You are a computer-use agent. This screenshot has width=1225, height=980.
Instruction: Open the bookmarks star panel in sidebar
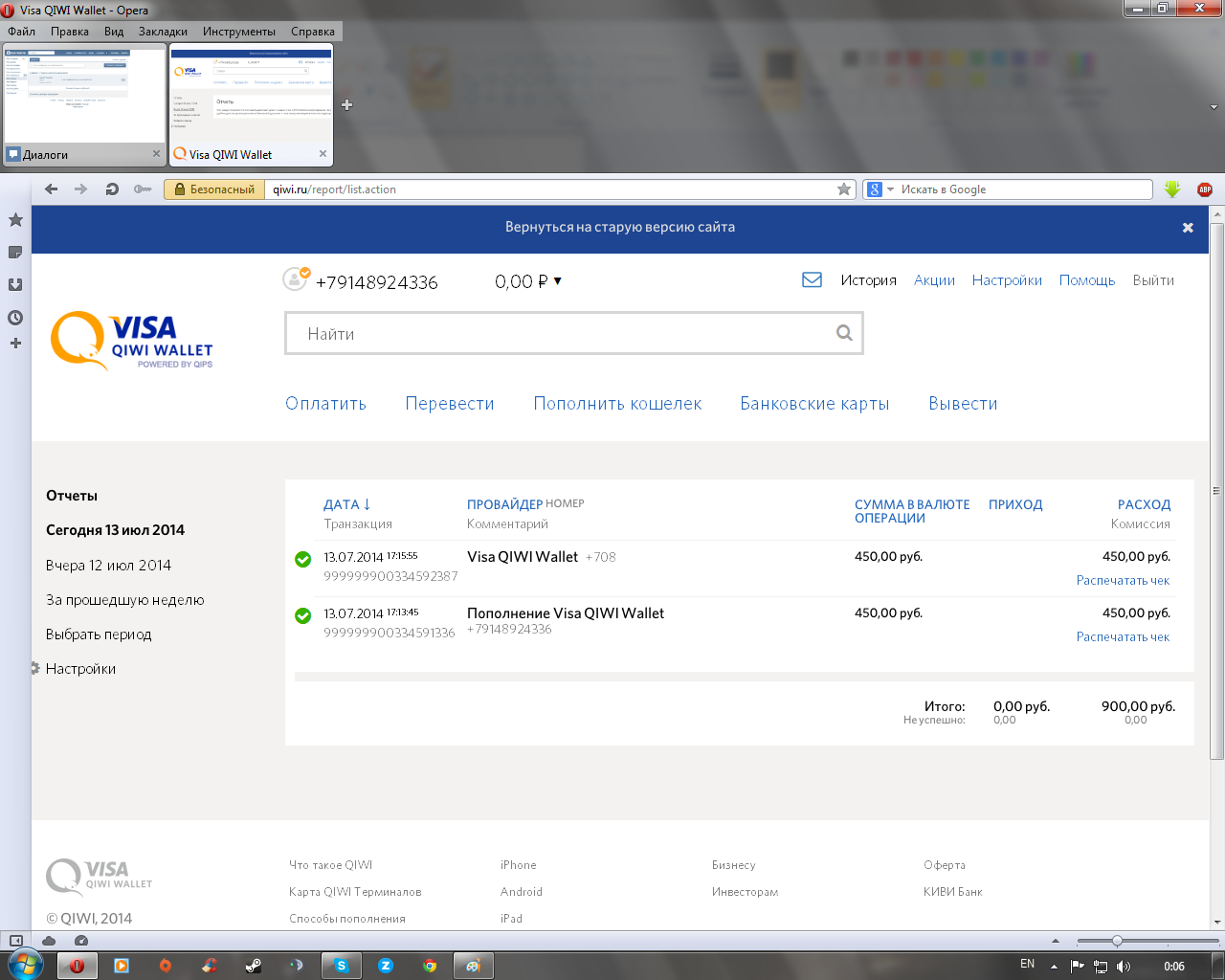(15, 220)
